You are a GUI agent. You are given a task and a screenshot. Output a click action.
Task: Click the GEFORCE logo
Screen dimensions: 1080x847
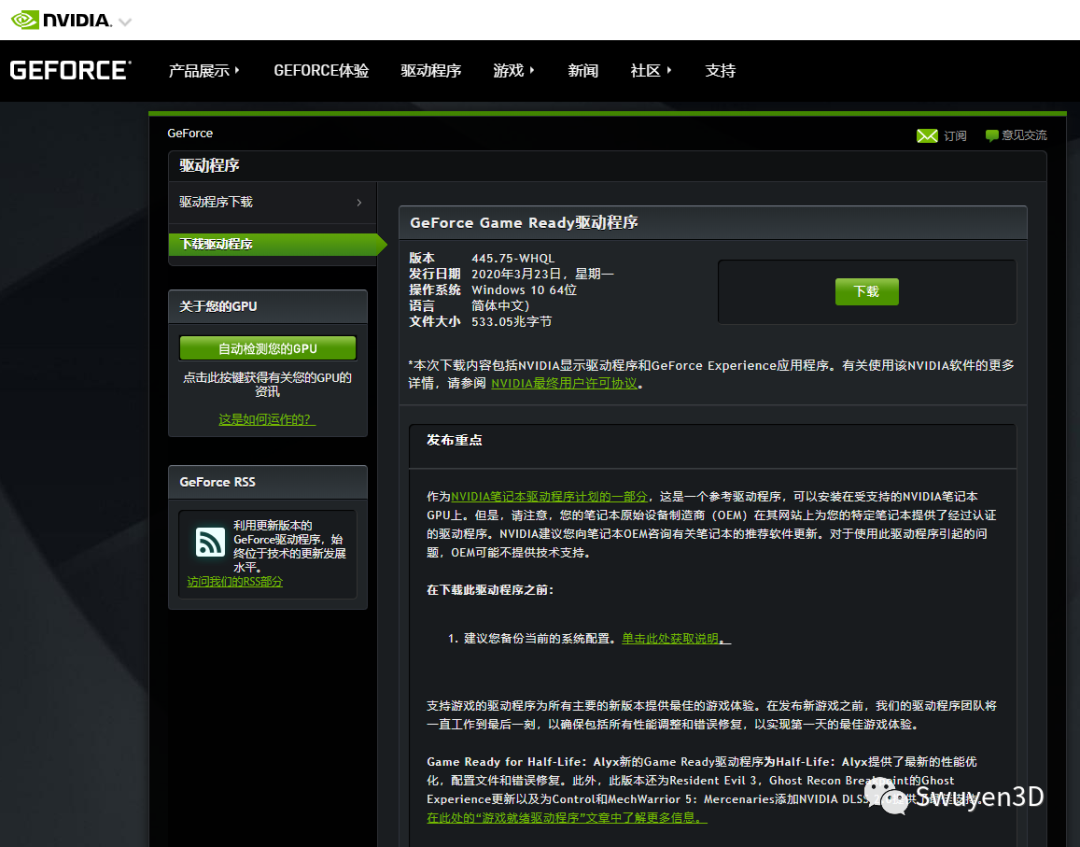pos(70,70)
